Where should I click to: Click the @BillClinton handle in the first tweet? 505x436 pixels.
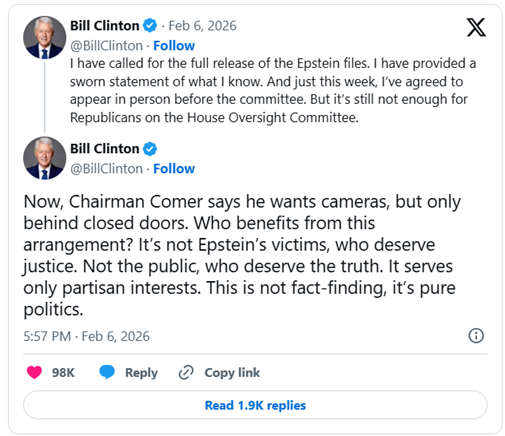coord(106,46)
